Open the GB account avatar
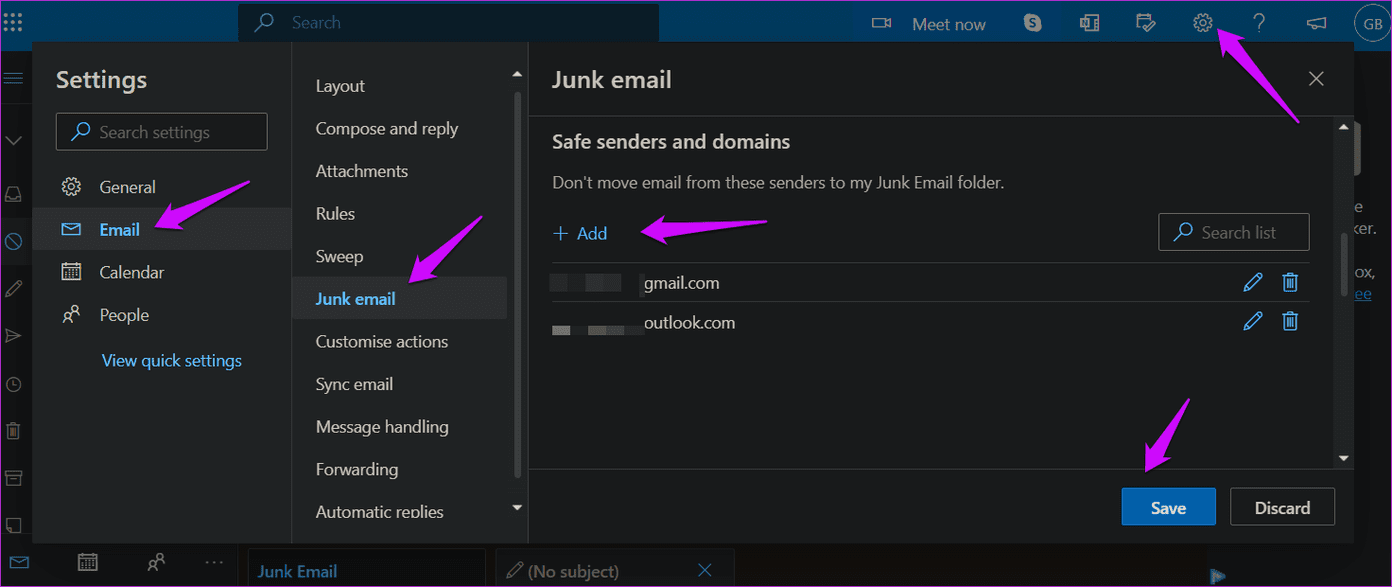 (1371, 23)
